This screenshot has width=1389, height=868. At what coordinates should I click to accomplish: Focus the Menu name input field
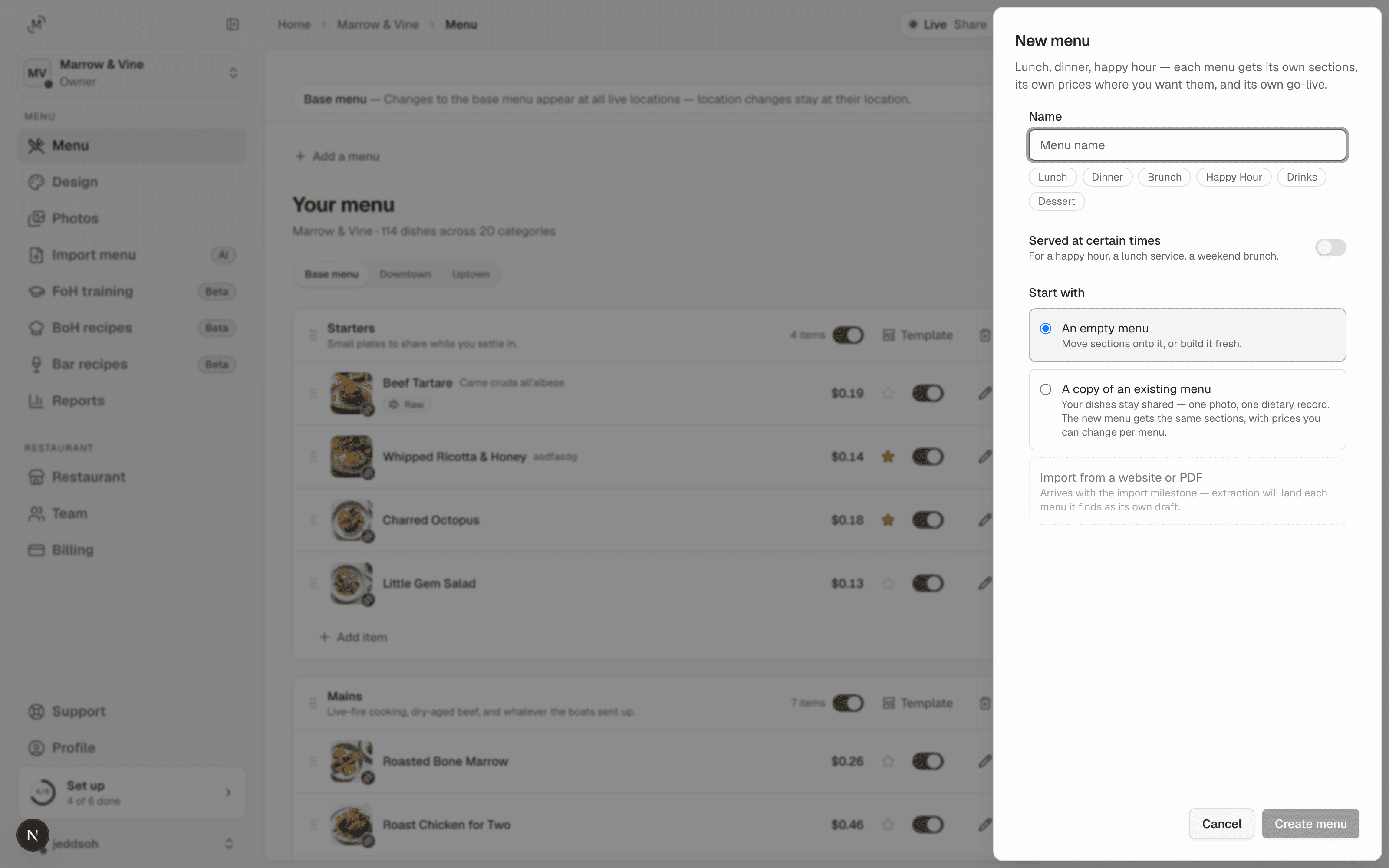pos(1187,145)
